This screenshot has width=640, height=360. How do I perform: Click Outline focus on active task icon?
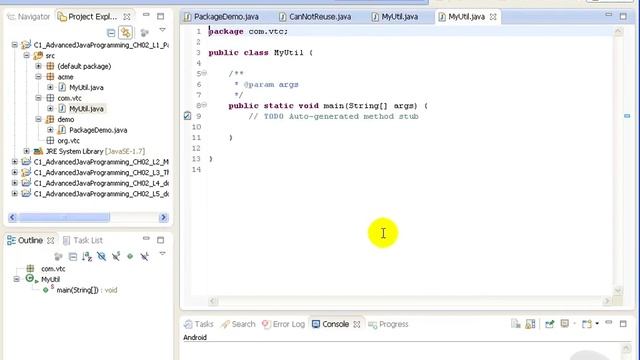[x=58, y=256]
